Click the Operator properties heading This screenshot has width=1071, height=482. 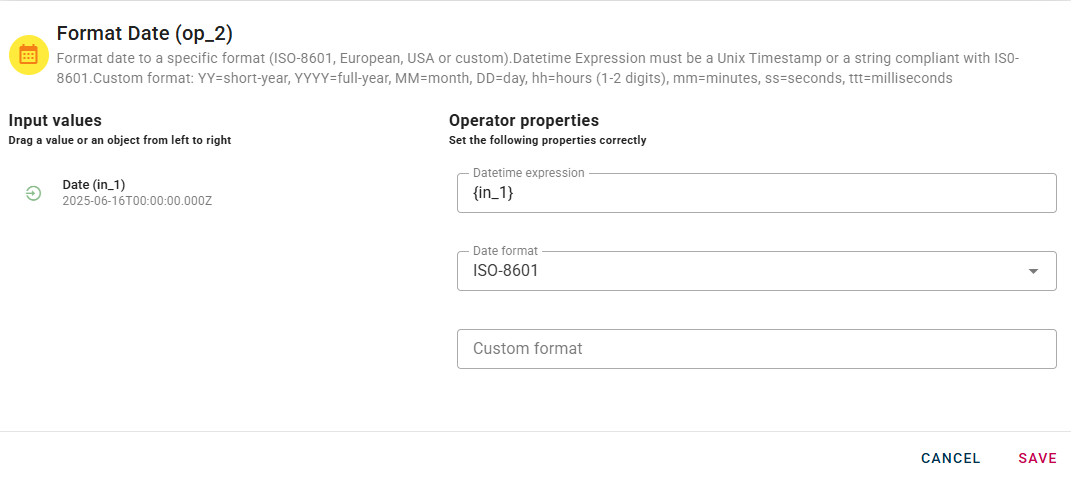(524, 121)
